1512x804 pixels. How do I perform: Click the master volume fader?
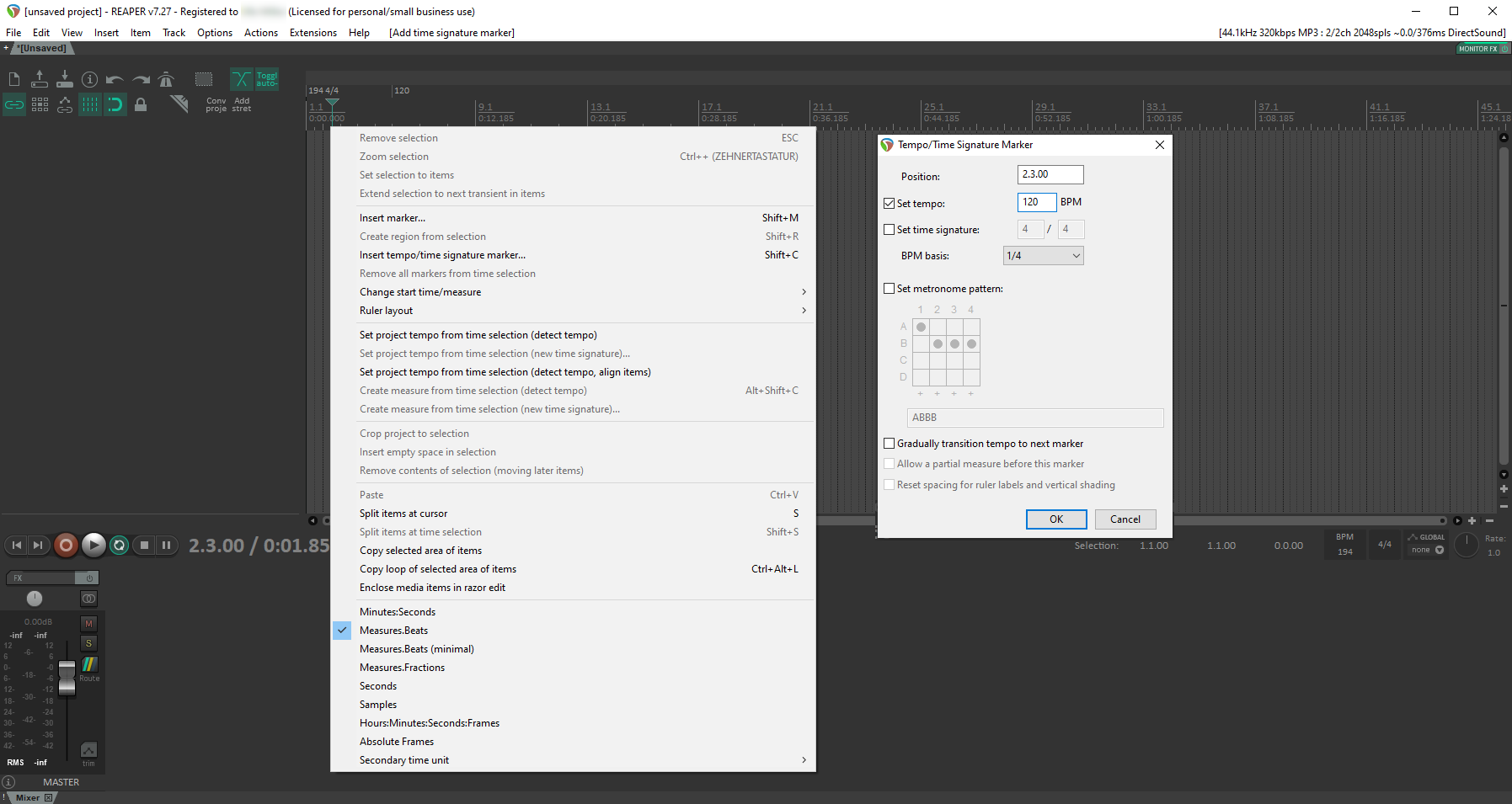(67, 679)
